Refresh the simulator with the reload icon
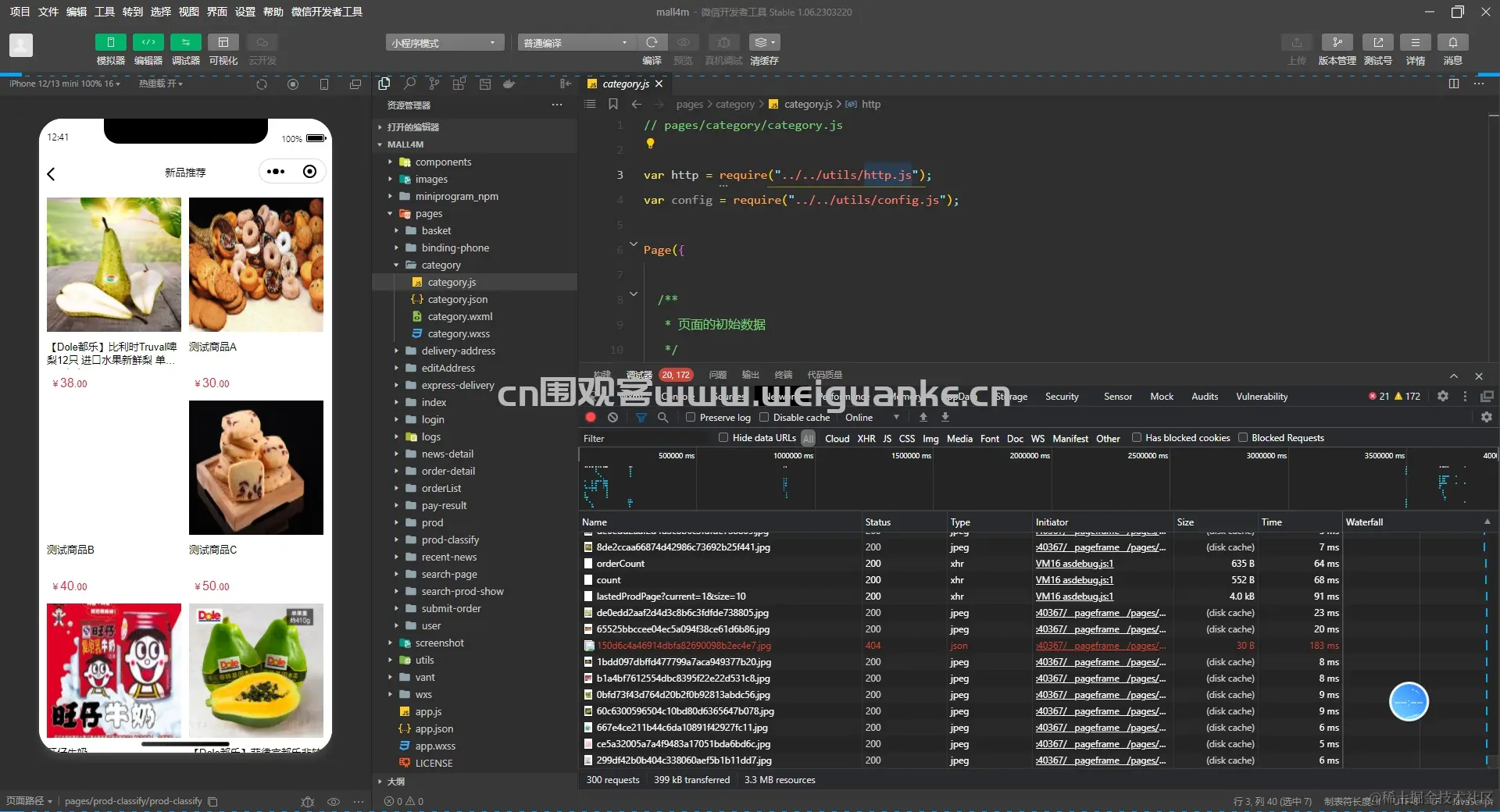This screenshot has height=812, width=1500. click(x=262, y=84)
